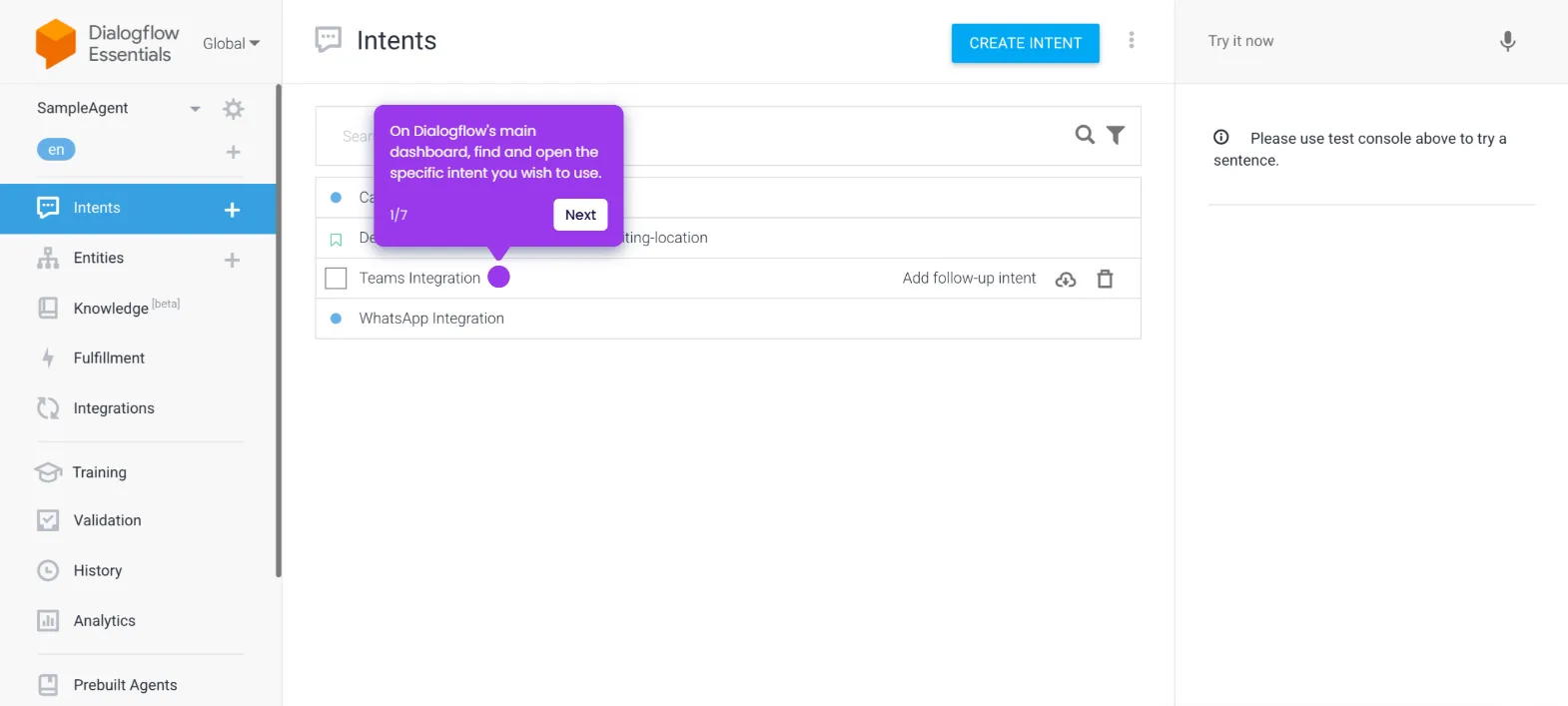
Task: Click the green bookmark icon in intents list
Action: tap(336, 240)
